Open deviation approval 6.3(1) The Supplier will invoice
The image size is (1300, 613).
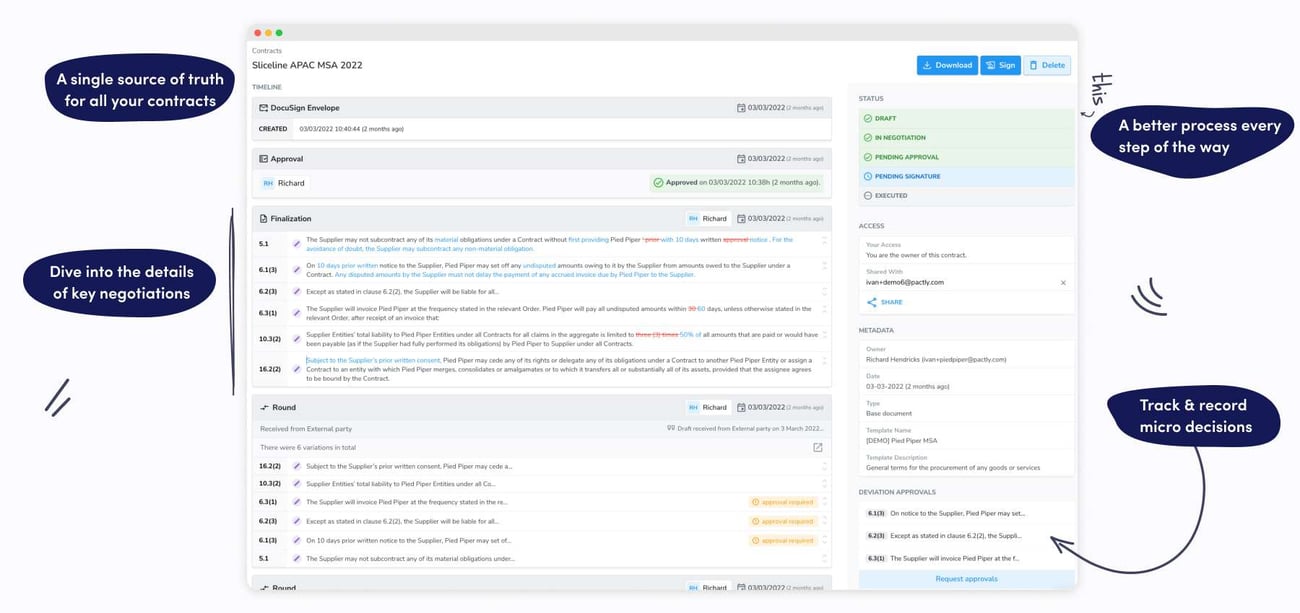click(x=966, y=559)
